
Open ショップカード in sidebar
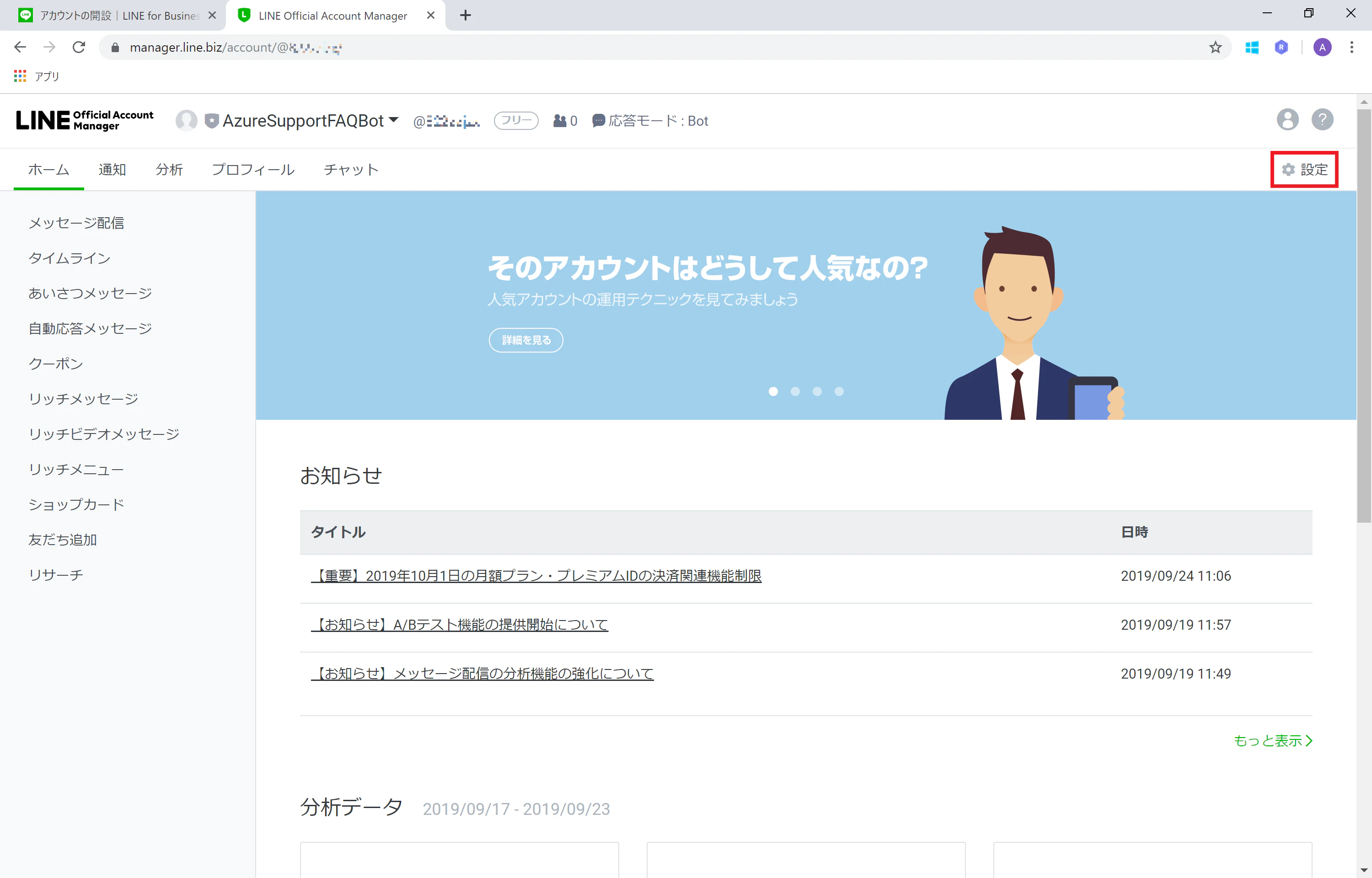(x=76, y=504)
